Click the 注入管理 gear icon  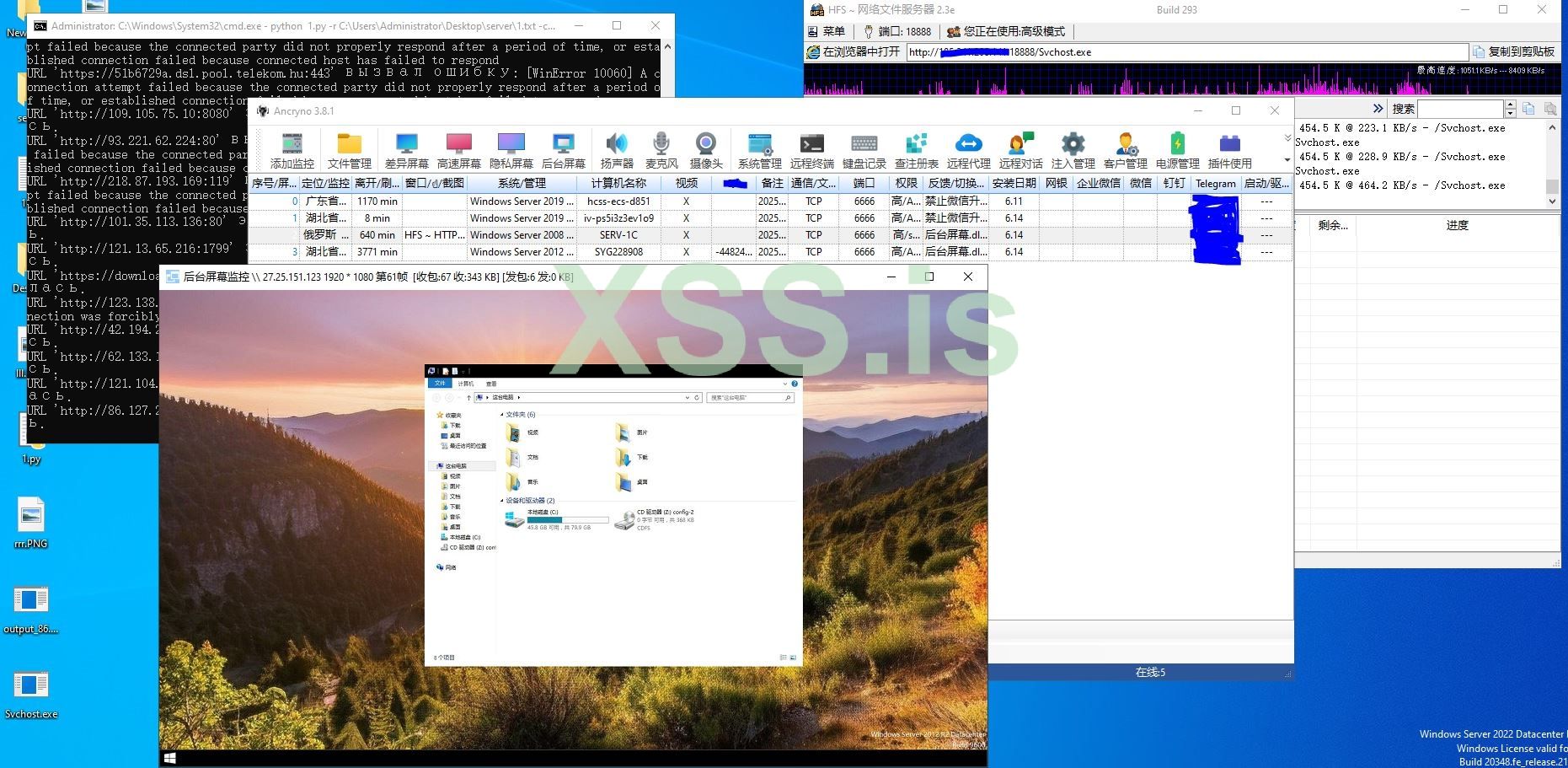(1073, 150)
